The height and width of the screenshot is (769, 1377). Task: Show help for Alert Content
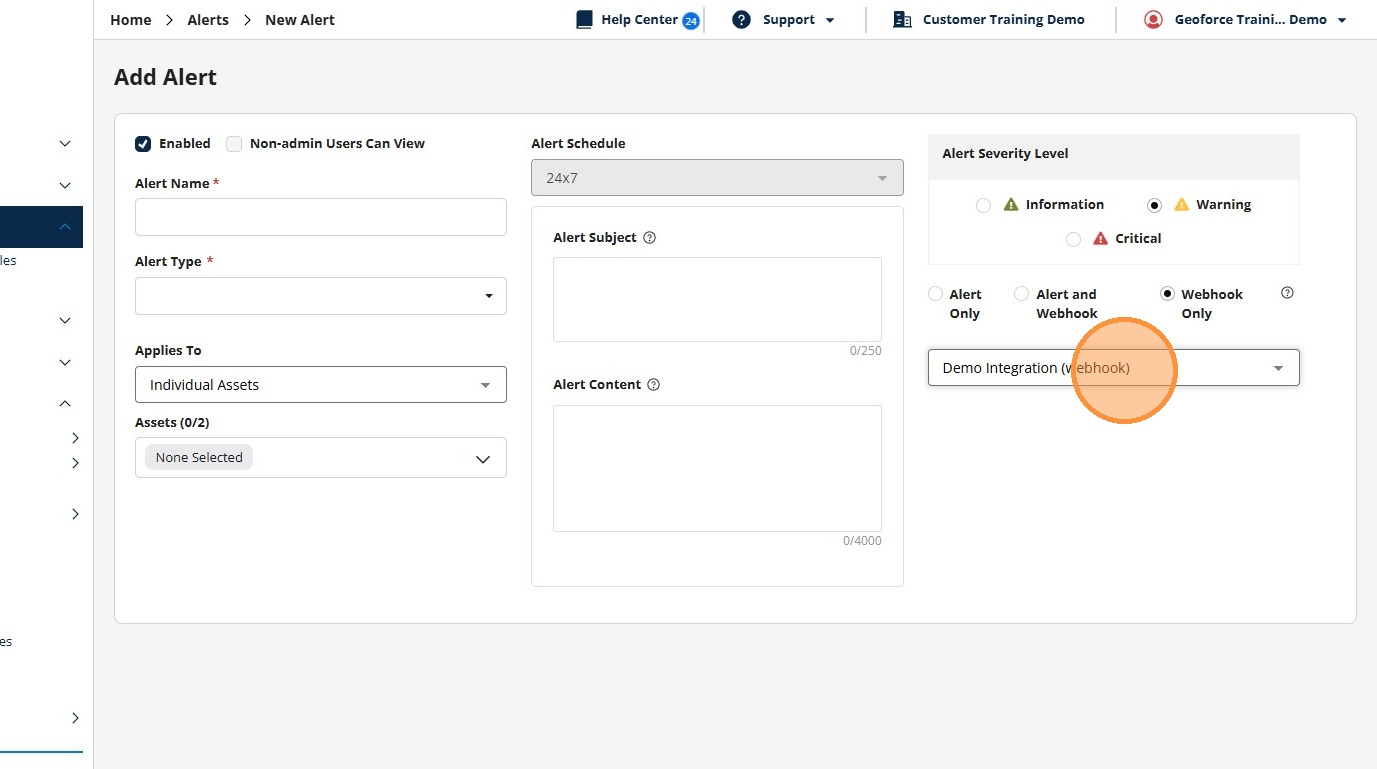point(654,385)
